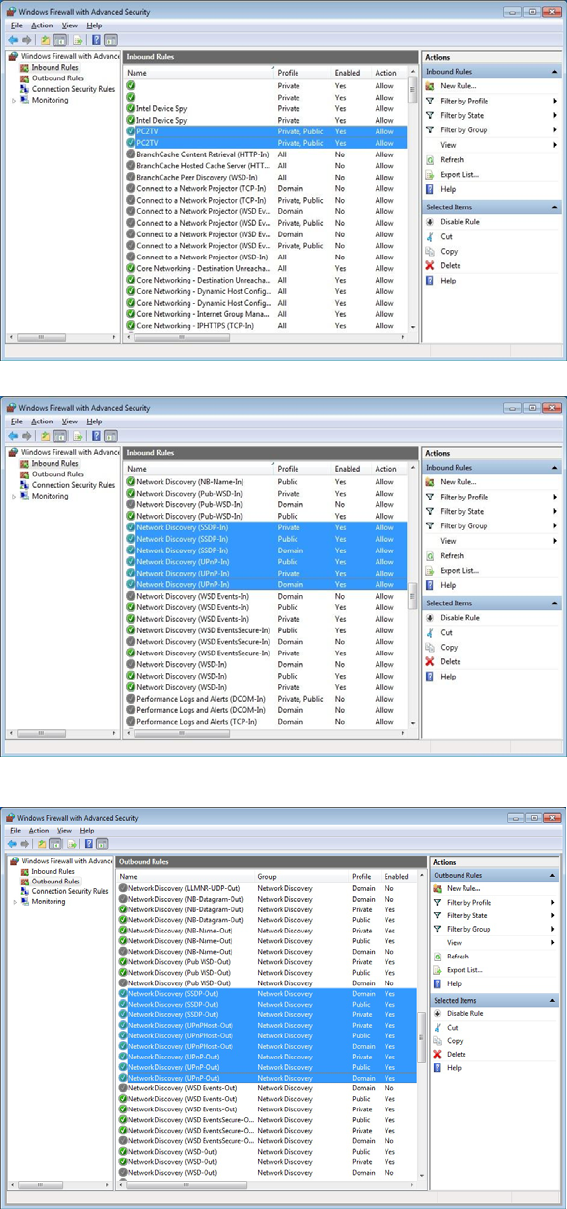Open File menu in bottom window
The width and height of the screenshot is (567, 1209).
coord(15,830)
